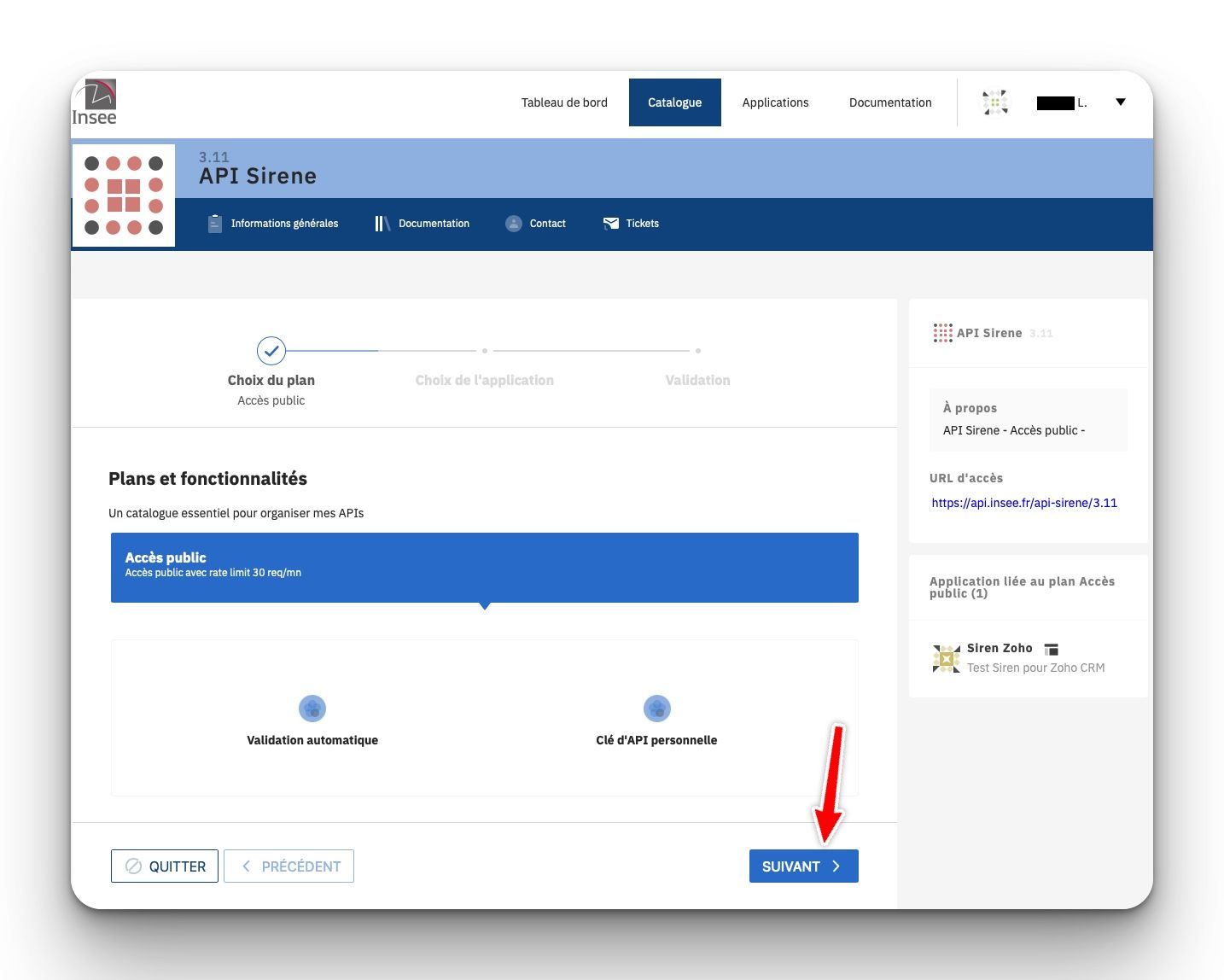Click the Contact person icon
This screenshot has width=1224, height=980.
point(514,224)
